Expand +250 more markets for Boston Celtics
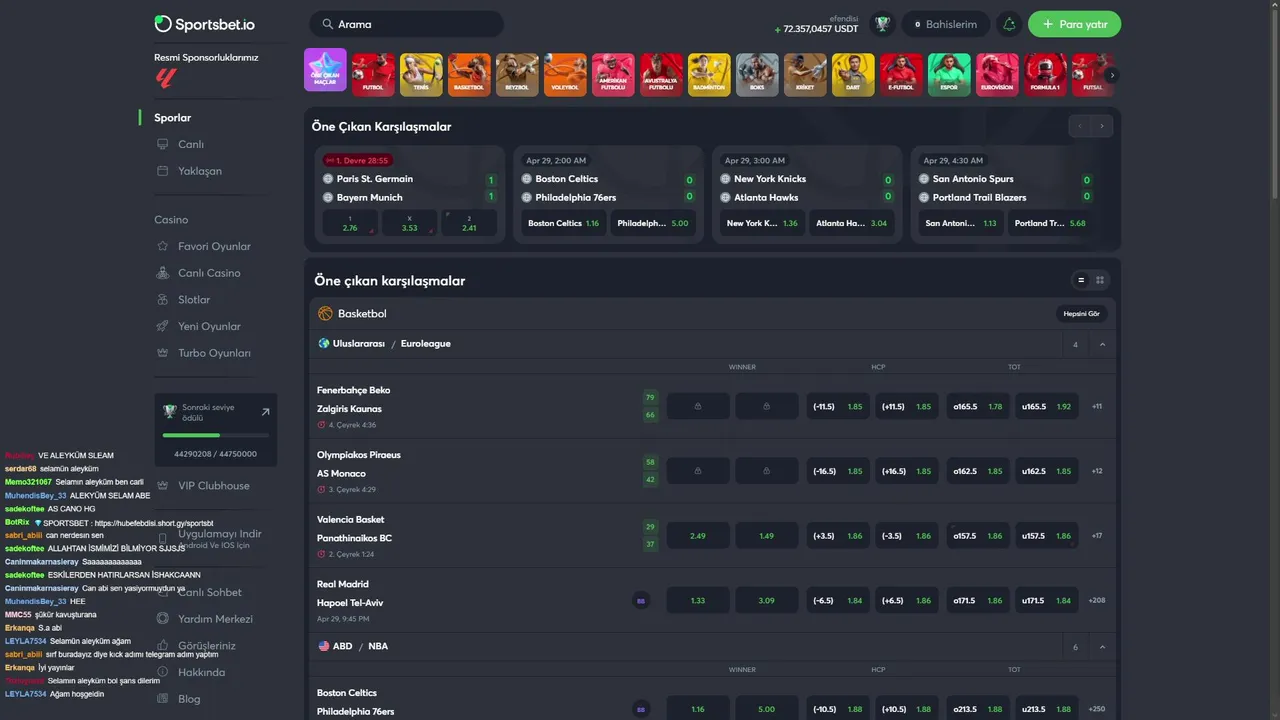This screenshot has width=1280, height=720. (x=1097, y=709)
